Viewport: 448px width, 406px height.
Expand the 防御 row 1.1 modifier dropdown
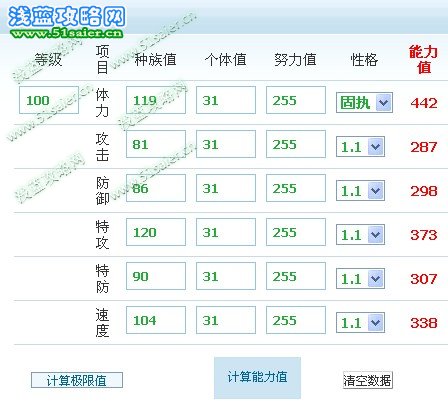360,191
